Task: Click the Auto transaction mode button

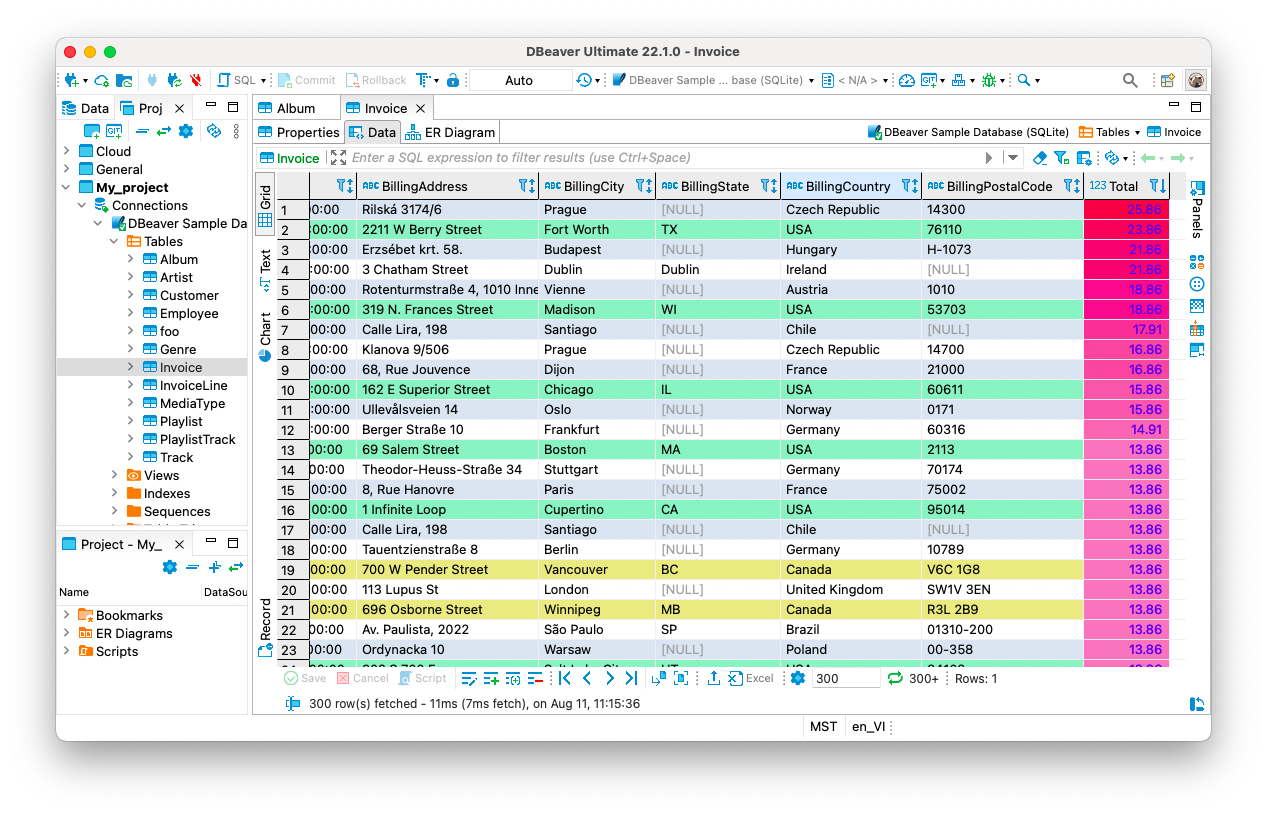Action: point(519,80)
